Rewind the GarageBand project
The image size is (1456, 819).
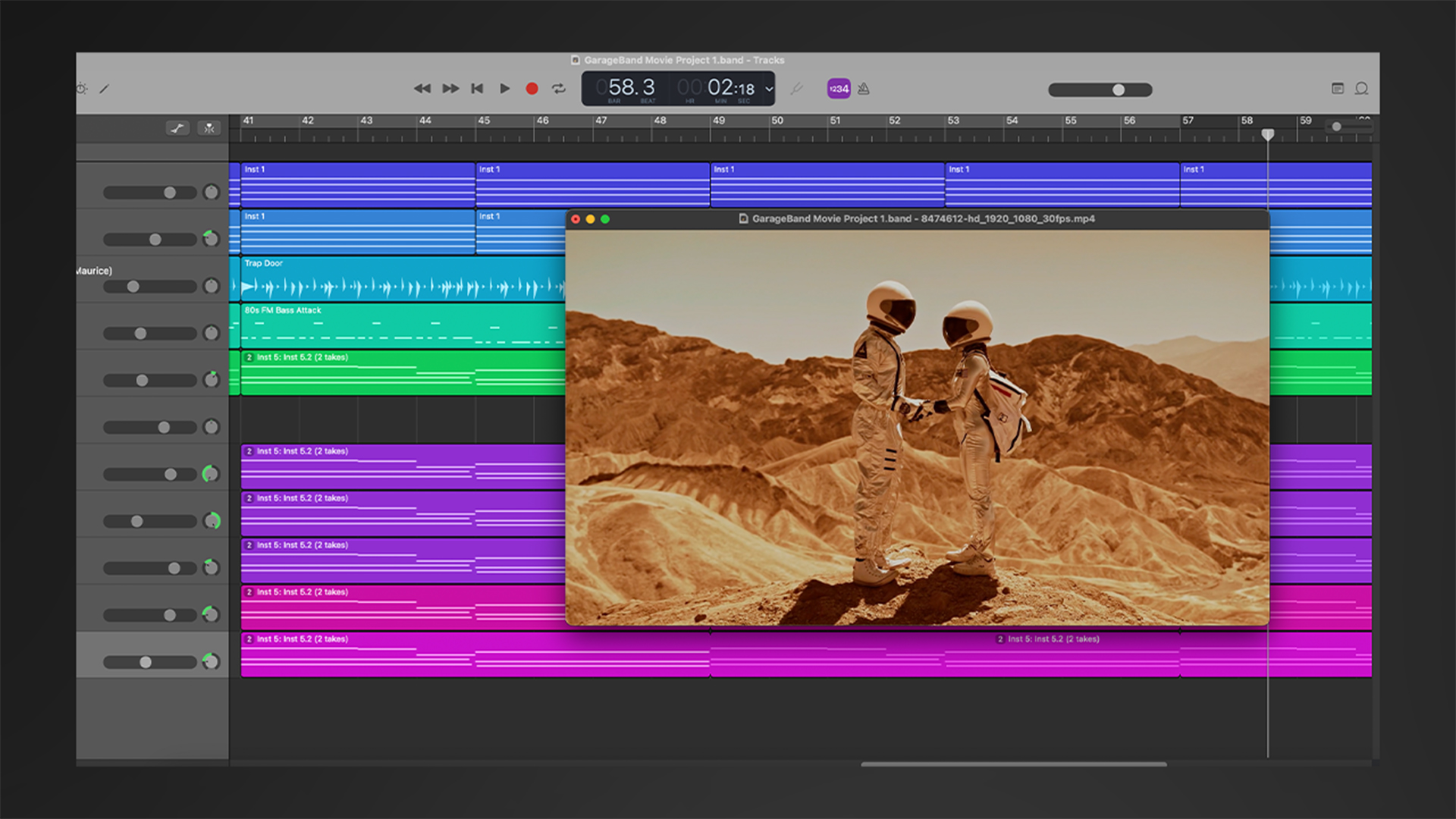[x=422, y=89]
